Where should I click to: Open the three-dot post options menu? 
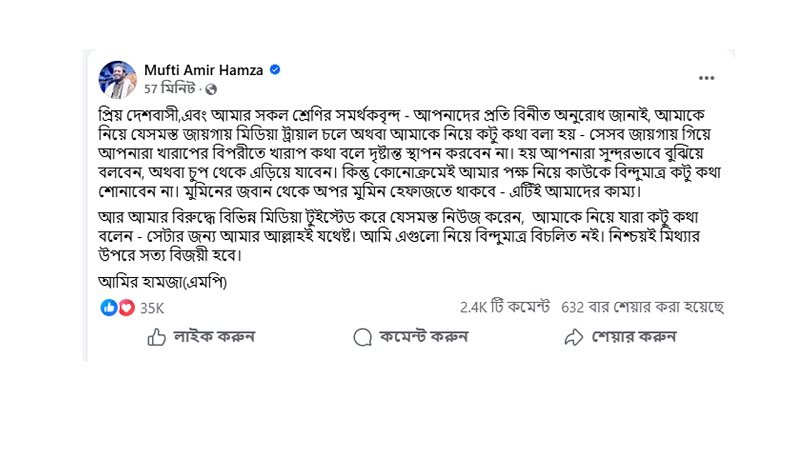(706, 78)
